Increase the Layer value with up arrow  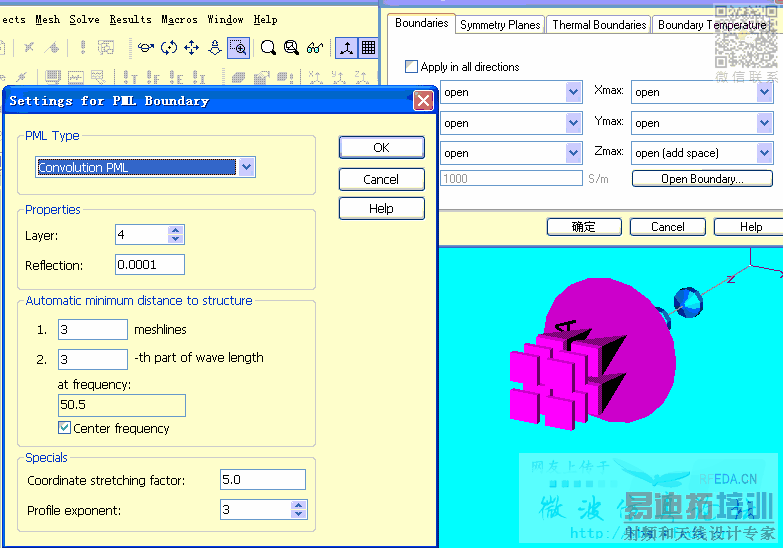176,230
